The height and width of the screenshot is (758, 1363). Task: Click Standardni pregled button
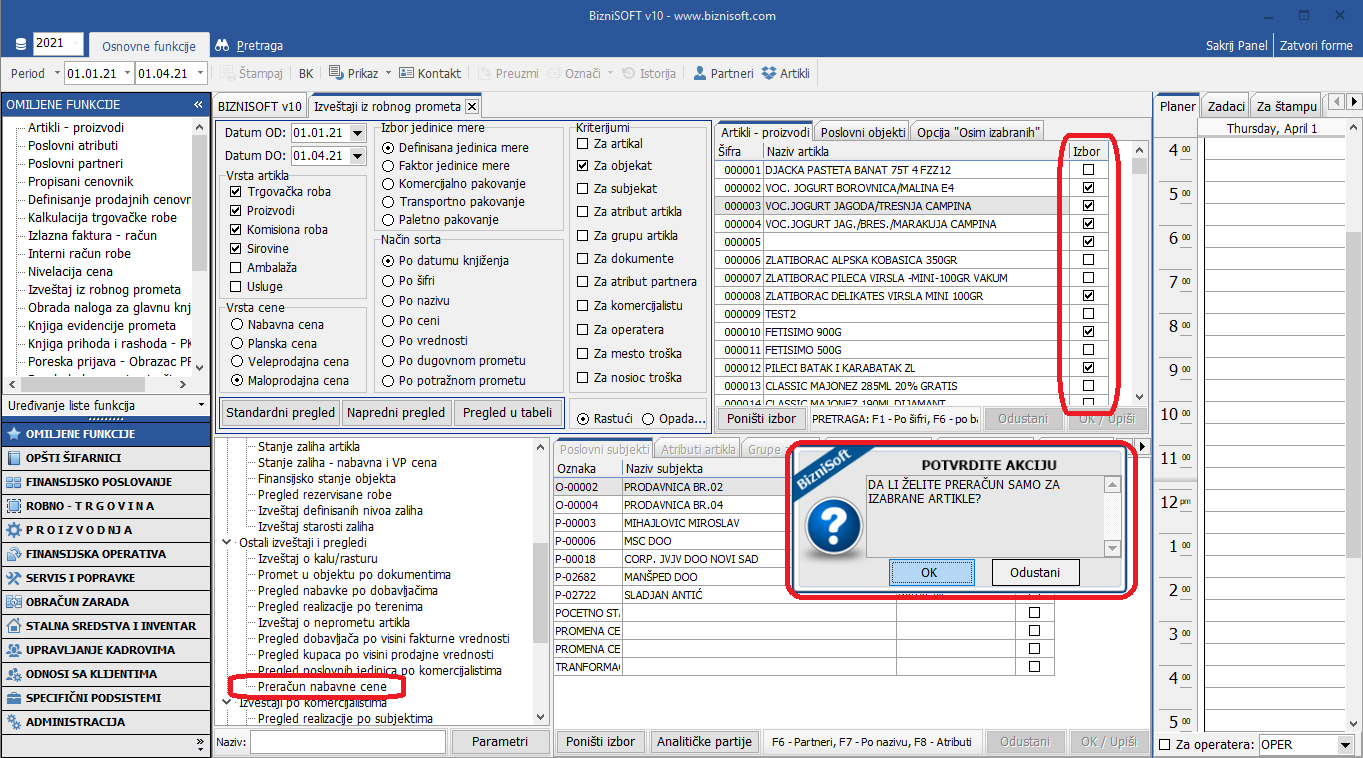280,412
